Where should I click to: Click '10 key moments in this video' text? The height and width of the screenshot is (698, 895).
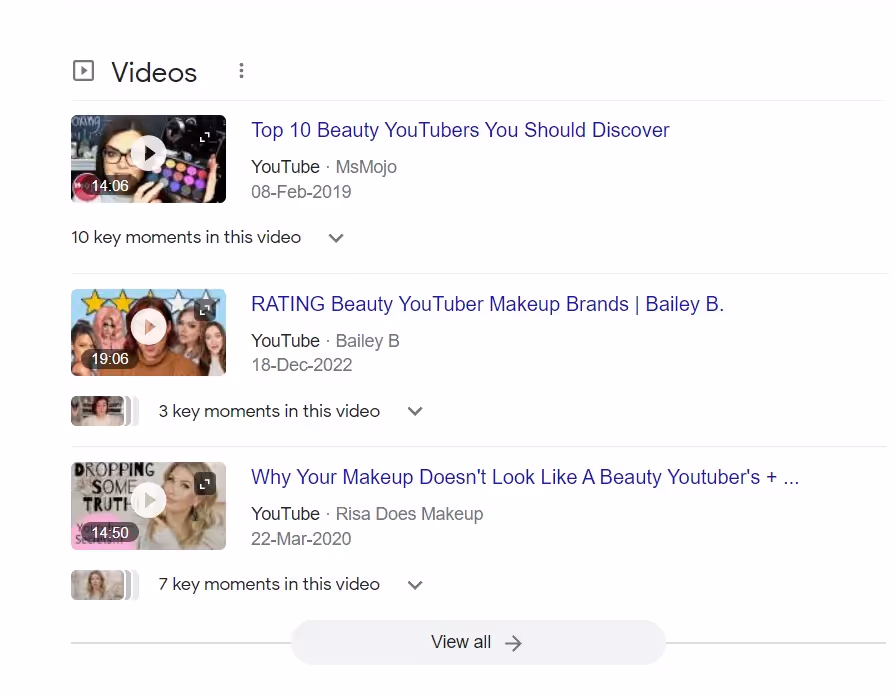click(186, 237)
